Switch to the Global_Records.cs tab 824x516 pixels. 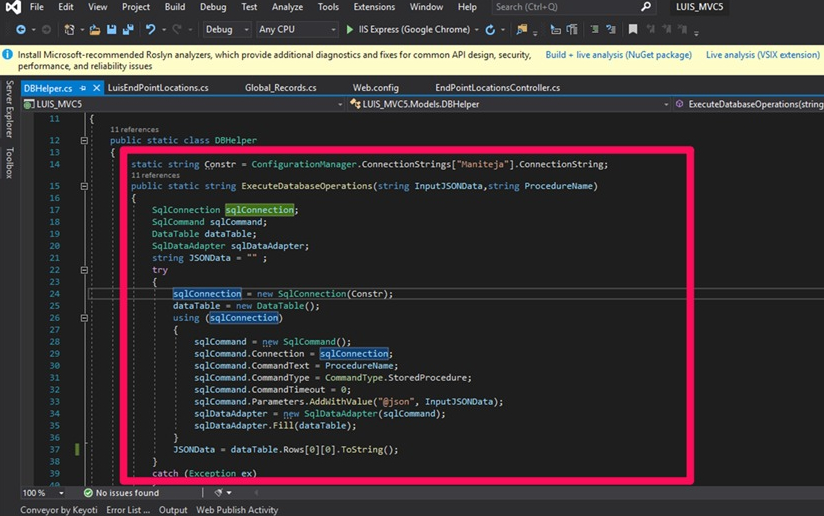pyautogui.click(x=281, y=88)
